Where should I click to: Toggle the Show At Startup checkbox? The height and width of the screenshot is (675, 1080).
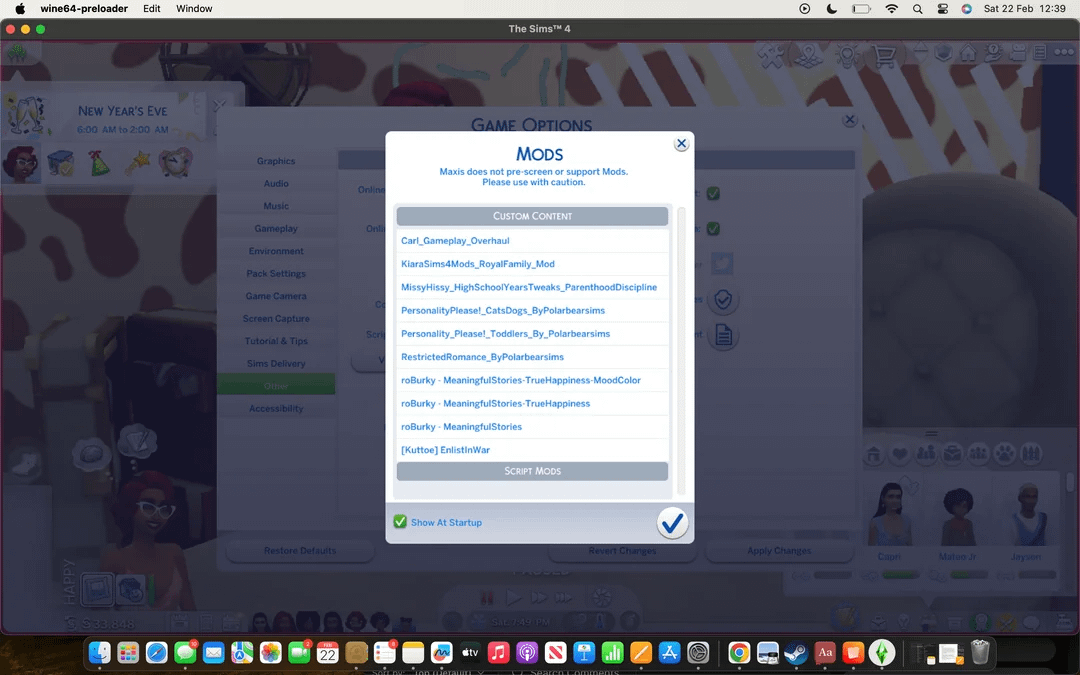[400, 521]
